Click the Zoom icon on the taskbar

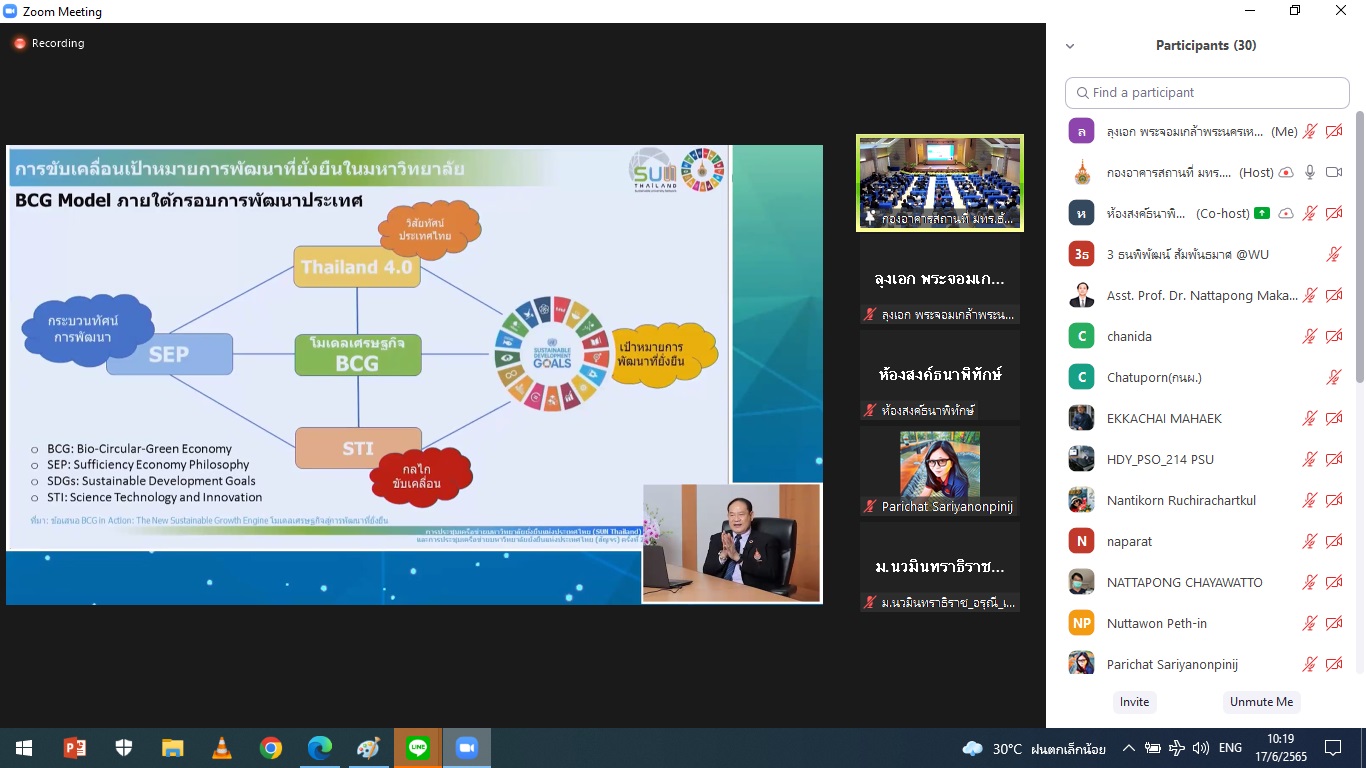(x=466, y=748)
